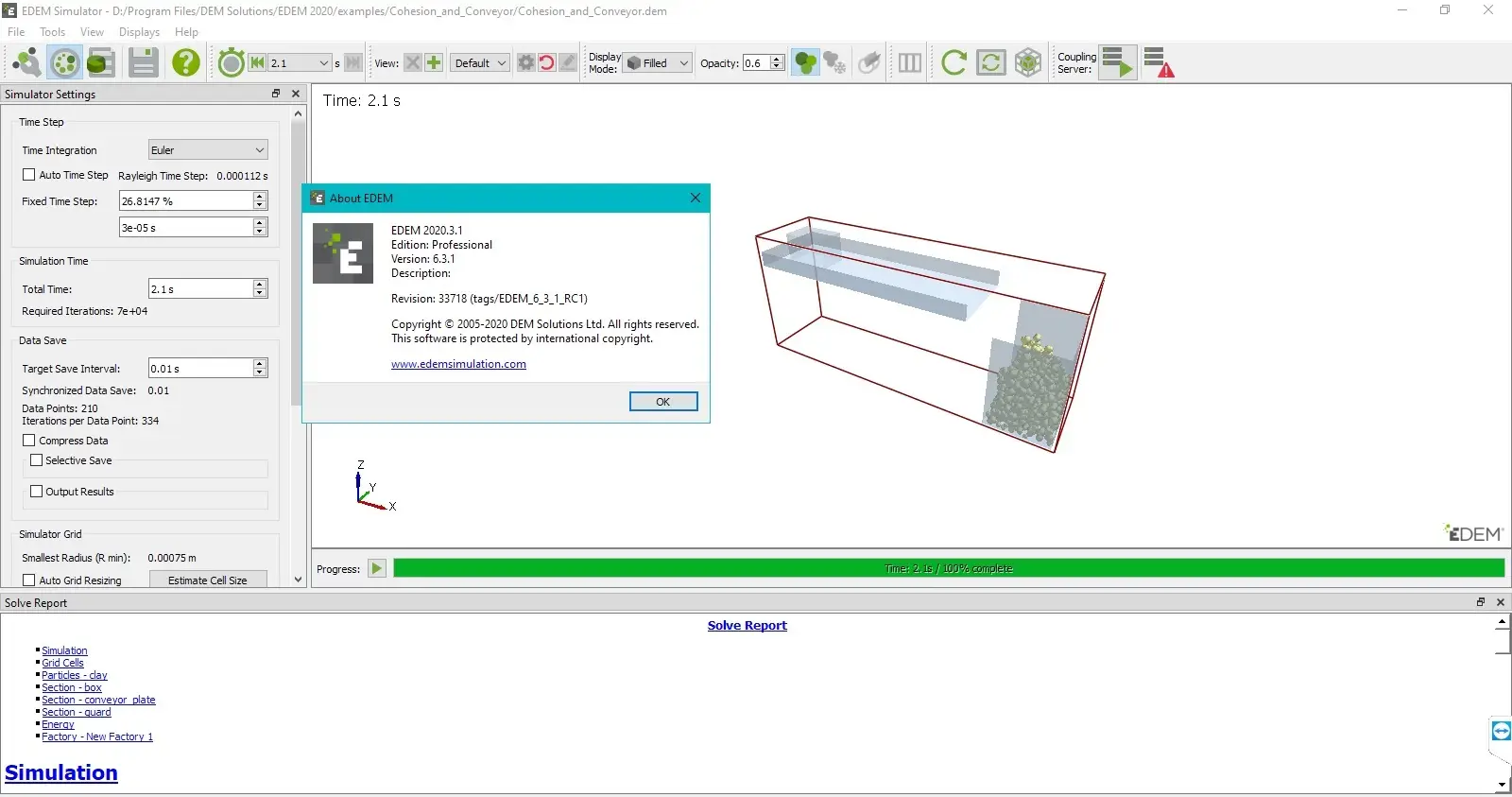Screen dimensions: 1512x797
Task: Open the File menu
Action: [x=16, y=32]
